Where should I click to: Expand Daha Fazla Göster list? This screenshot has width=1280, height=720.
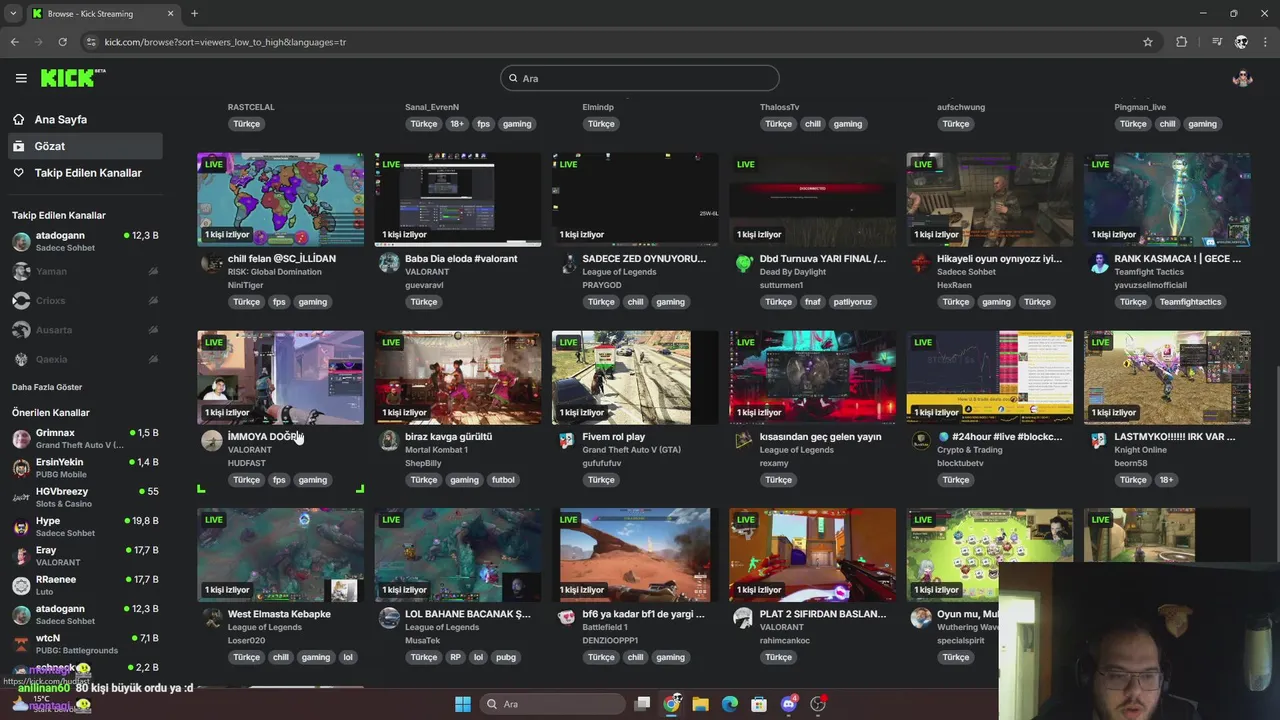click(47, 387)
